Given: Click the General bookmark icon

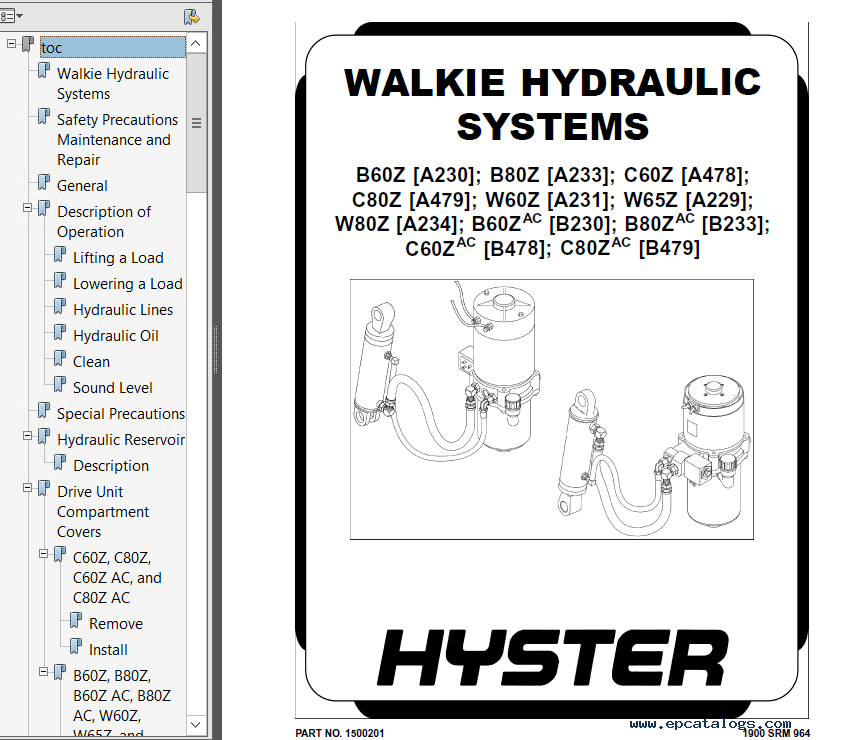Looking at the screenshot, I should pyautogui.click(x=43, y=183).
